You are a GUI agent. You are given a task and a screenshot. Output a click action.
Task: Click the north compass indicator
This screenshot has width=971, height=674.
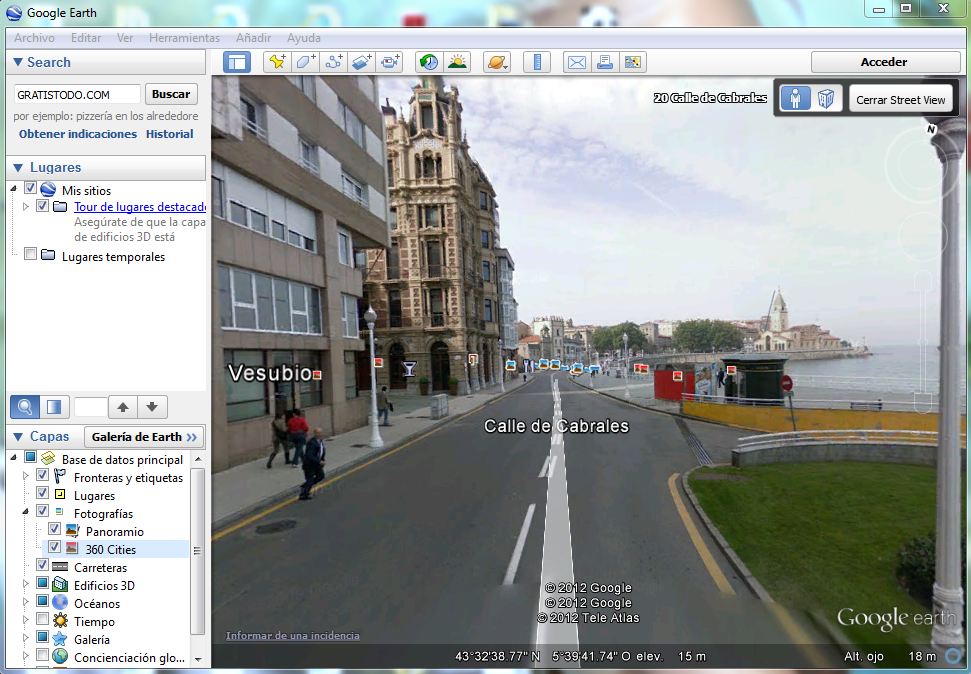pos(930,129)
